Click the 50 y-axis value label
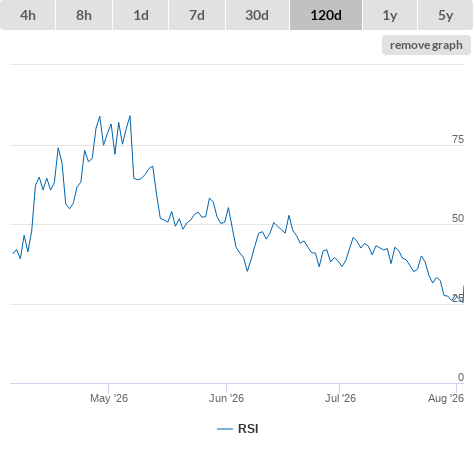Image resolution: width=474 pixels, height=455 pixels. [458, 218]
